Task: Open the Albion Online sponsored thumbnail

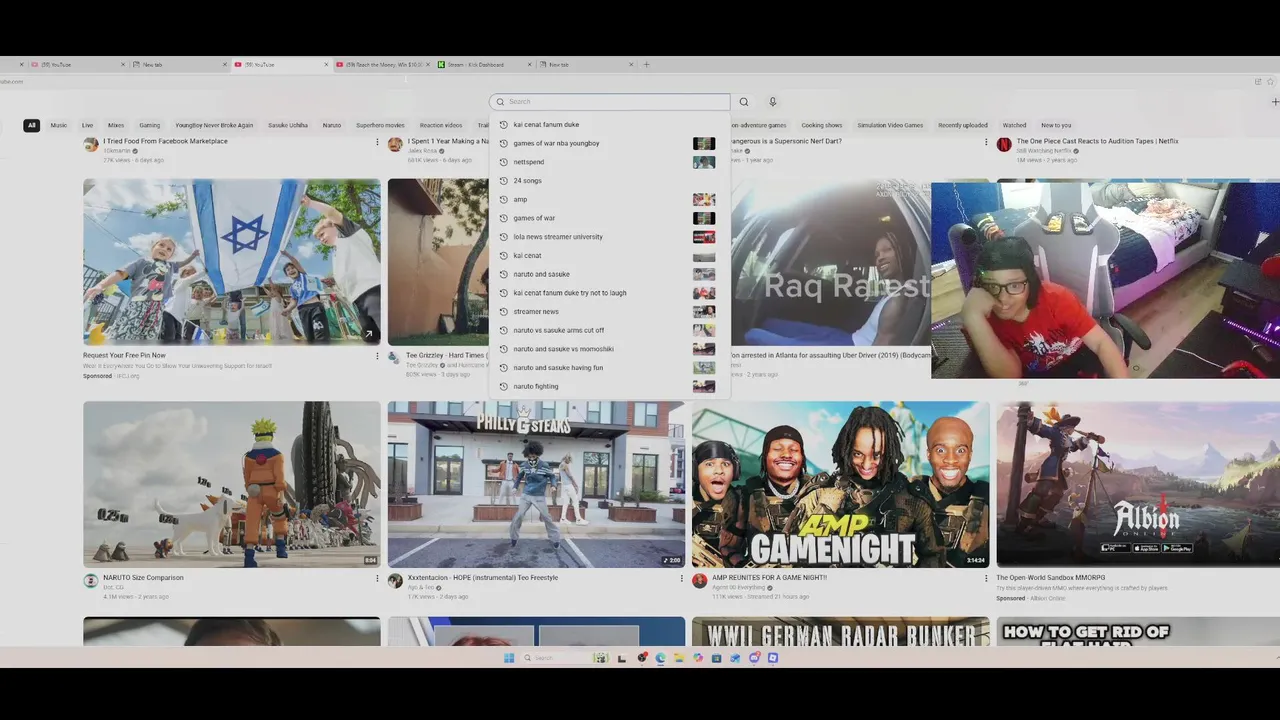Action: click(1138, 485)
